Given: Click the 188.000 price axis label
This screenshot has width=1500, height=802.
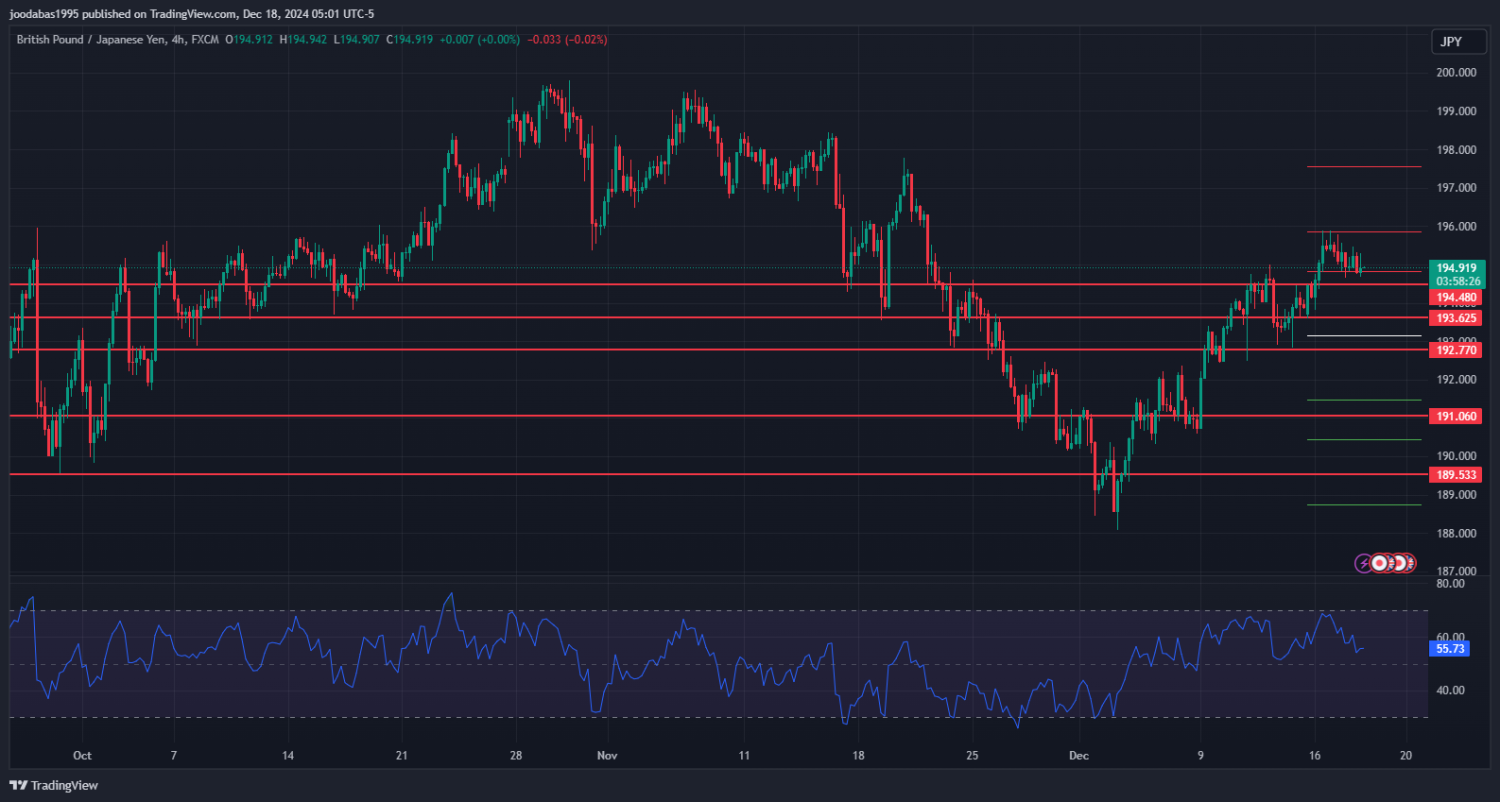Looking at the screenshot, I should 1457,534.
